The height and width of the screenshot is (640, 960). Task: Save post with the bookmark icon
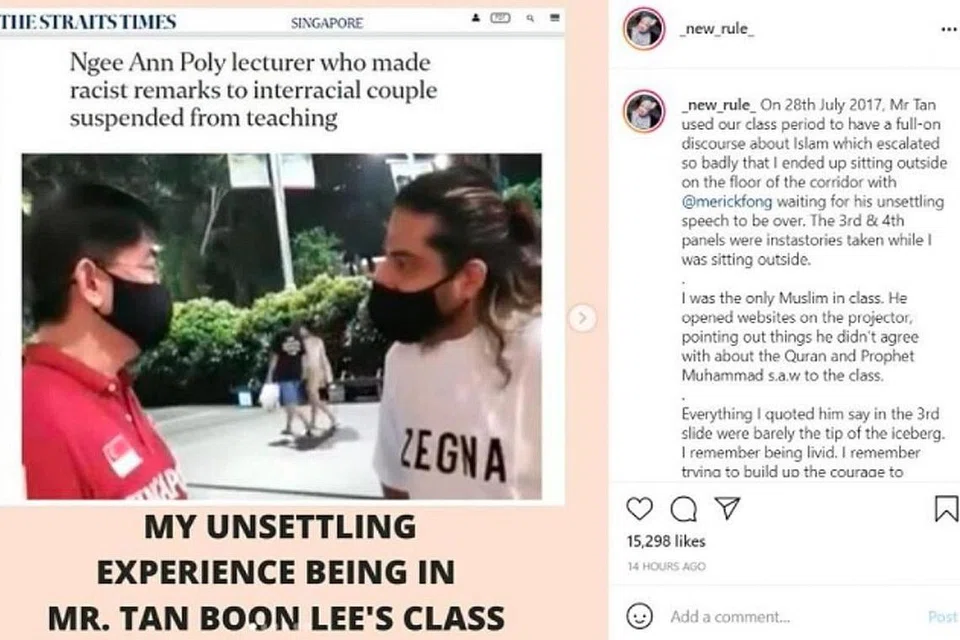946,508
